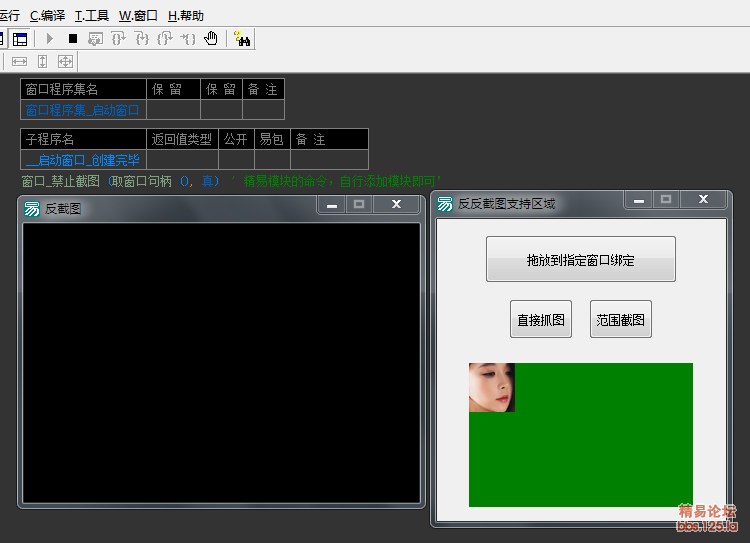Screen dimensions: 750x543
Task: Click the step over debug icon
Action: 119,38
